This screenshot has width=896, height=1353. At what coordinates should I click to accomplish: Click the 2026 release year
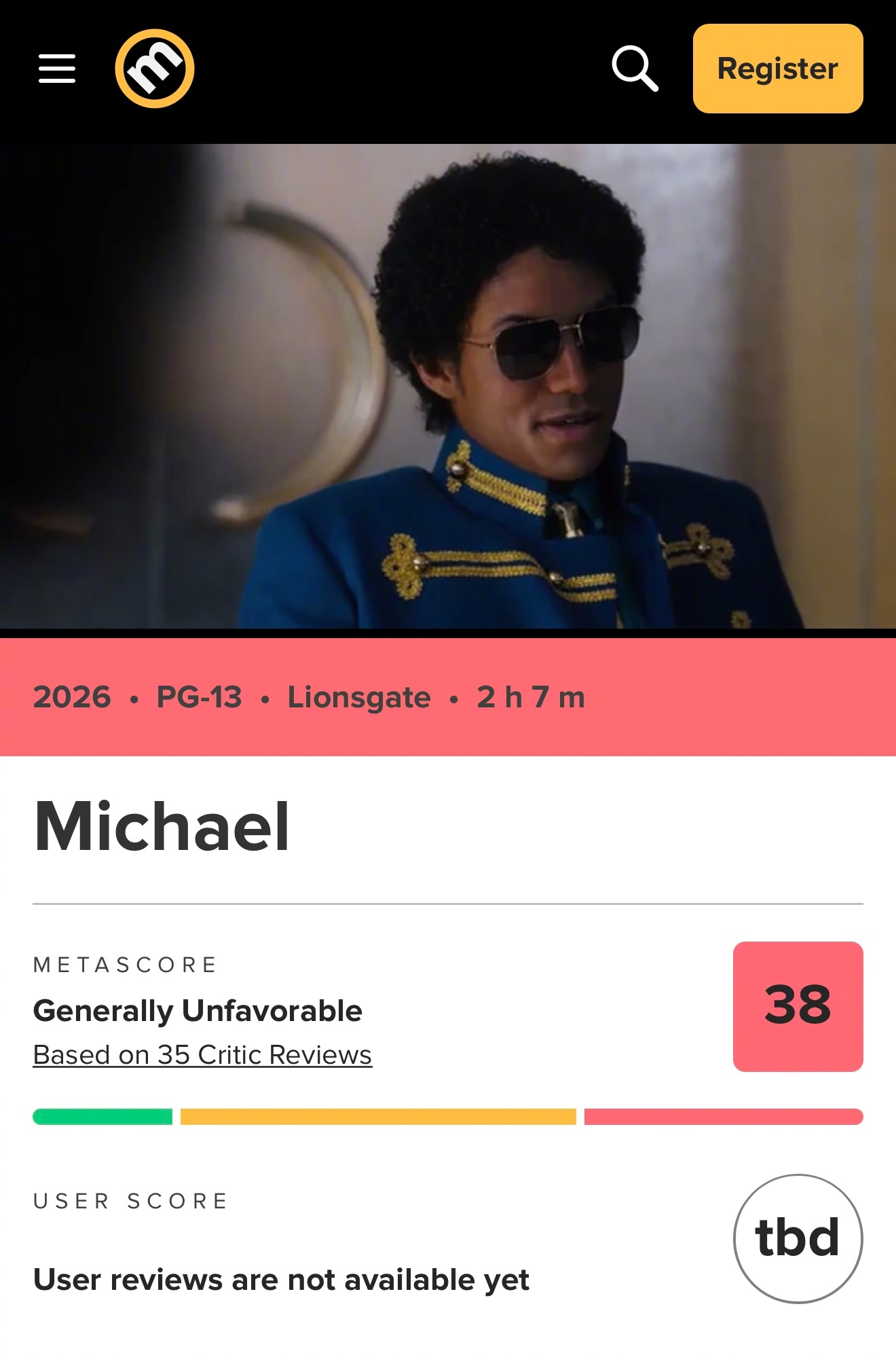point(72,697)
